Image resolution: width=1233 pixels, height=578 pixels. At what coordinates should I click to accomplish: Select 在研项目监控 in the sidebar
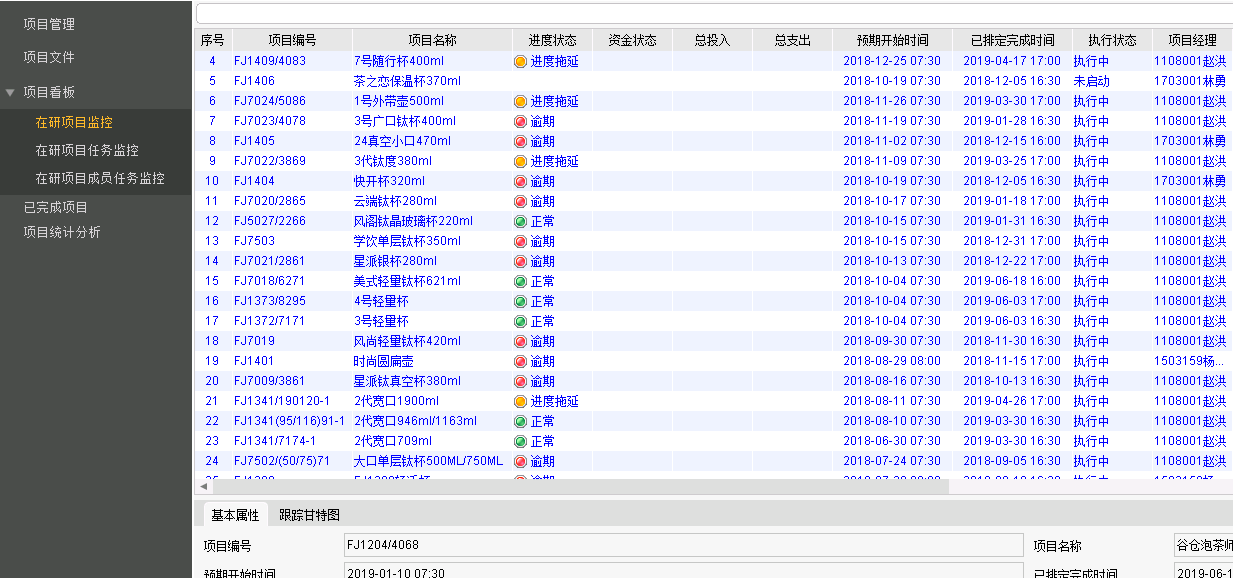click(74, 122)
